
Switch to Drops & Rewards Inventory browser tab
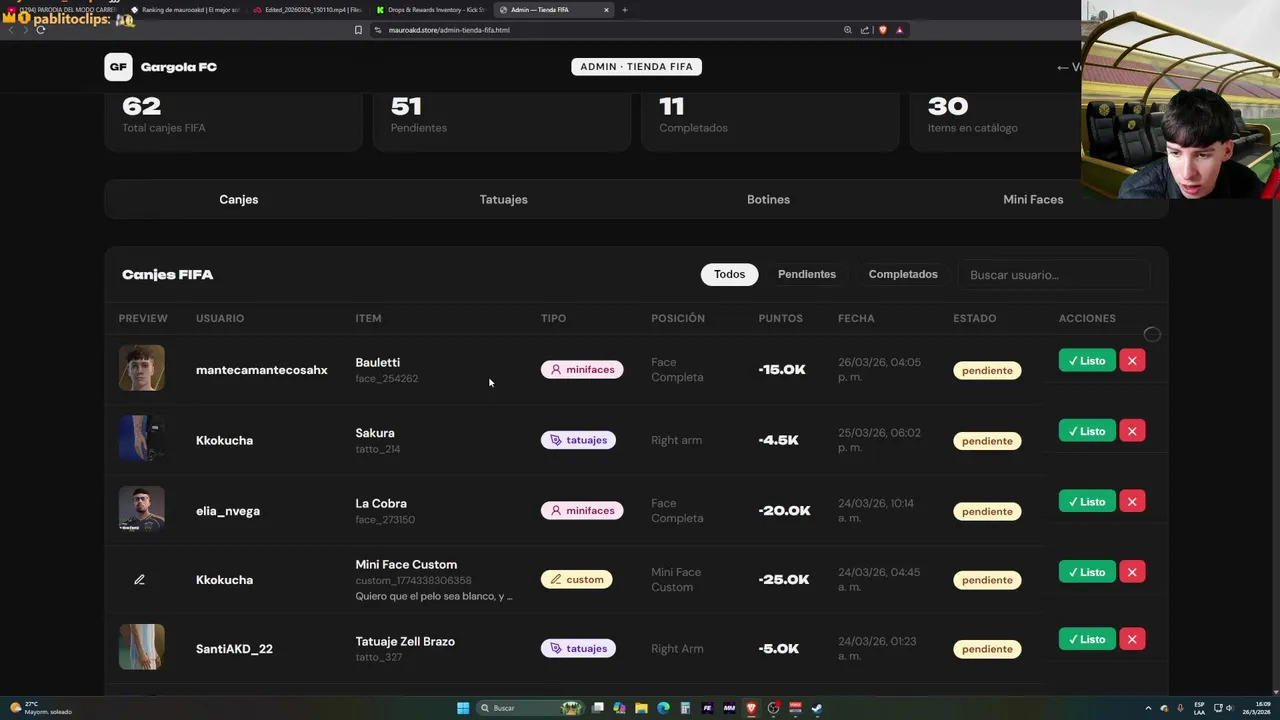[x=430, y=10]
